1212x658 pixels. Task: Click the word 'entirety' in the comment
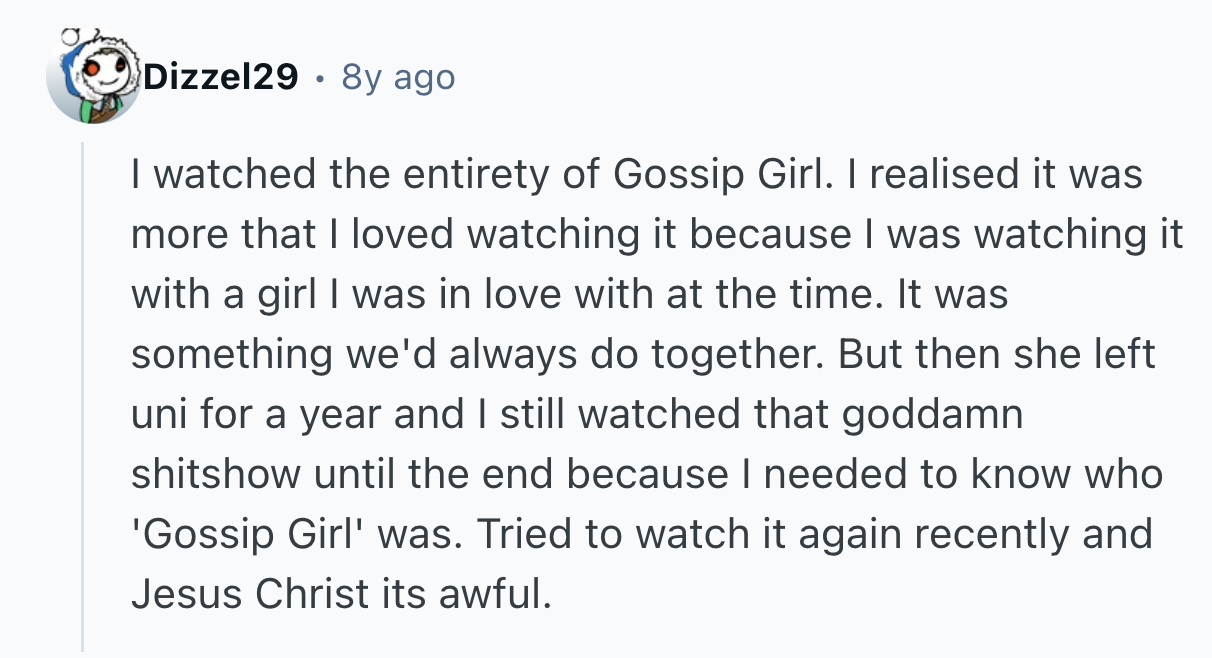pos(454,176)
